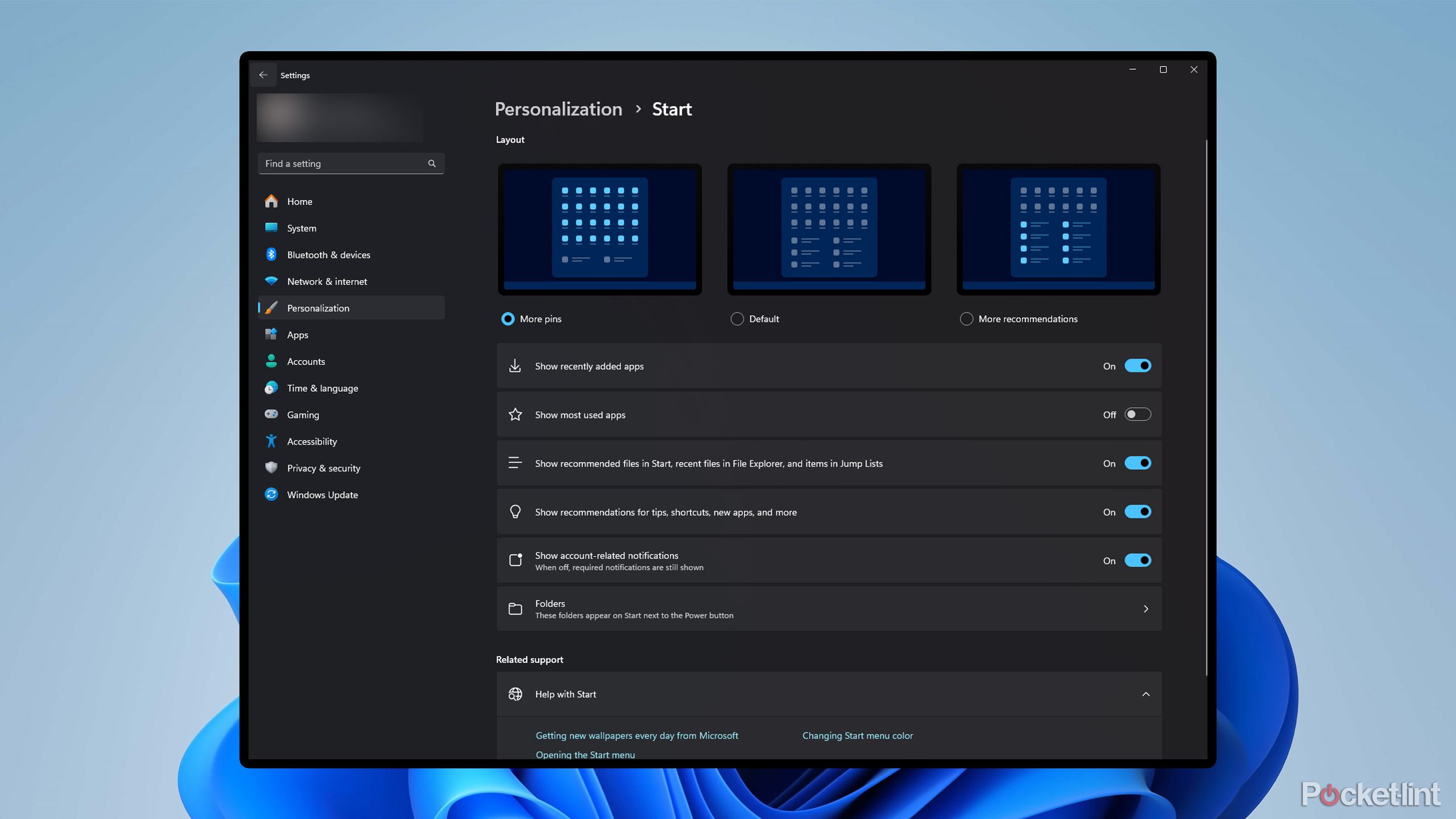1456x819 pixels.
Task: Select the More recommendations radio button
Action: tap(966, 318)
